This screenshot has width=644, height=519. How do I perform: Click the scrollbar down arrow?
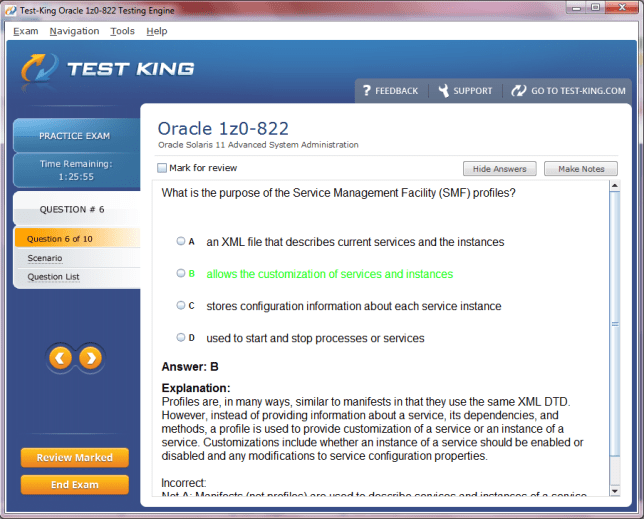(x=614, y=491)
